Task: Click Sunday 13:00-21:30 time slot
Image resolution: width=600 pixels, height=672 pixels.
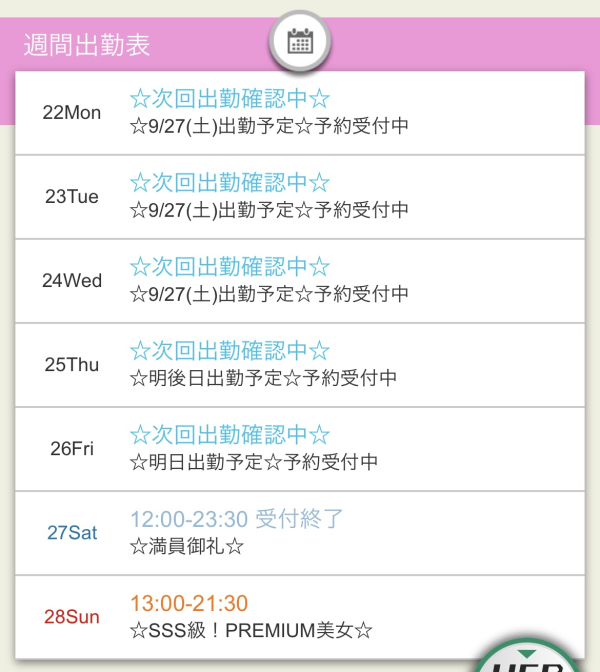Action: point(189,603)
